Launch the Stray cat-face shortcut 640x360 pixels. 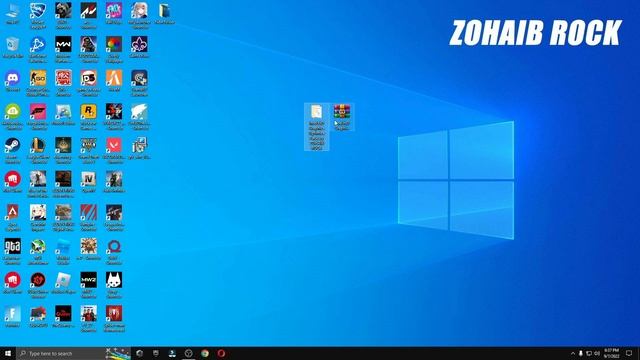(114, 284)
